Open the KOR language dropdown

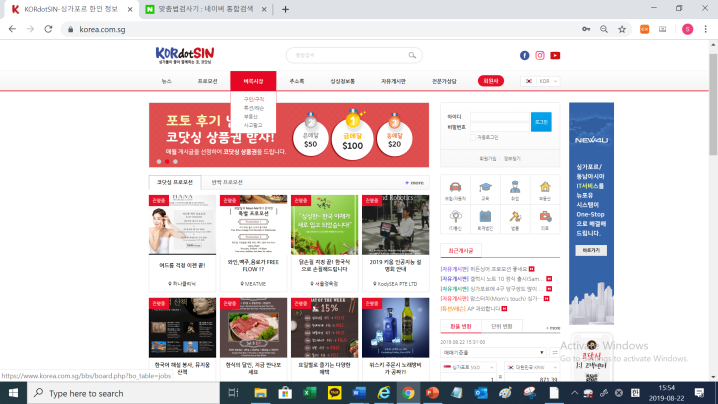pos(540,81)
